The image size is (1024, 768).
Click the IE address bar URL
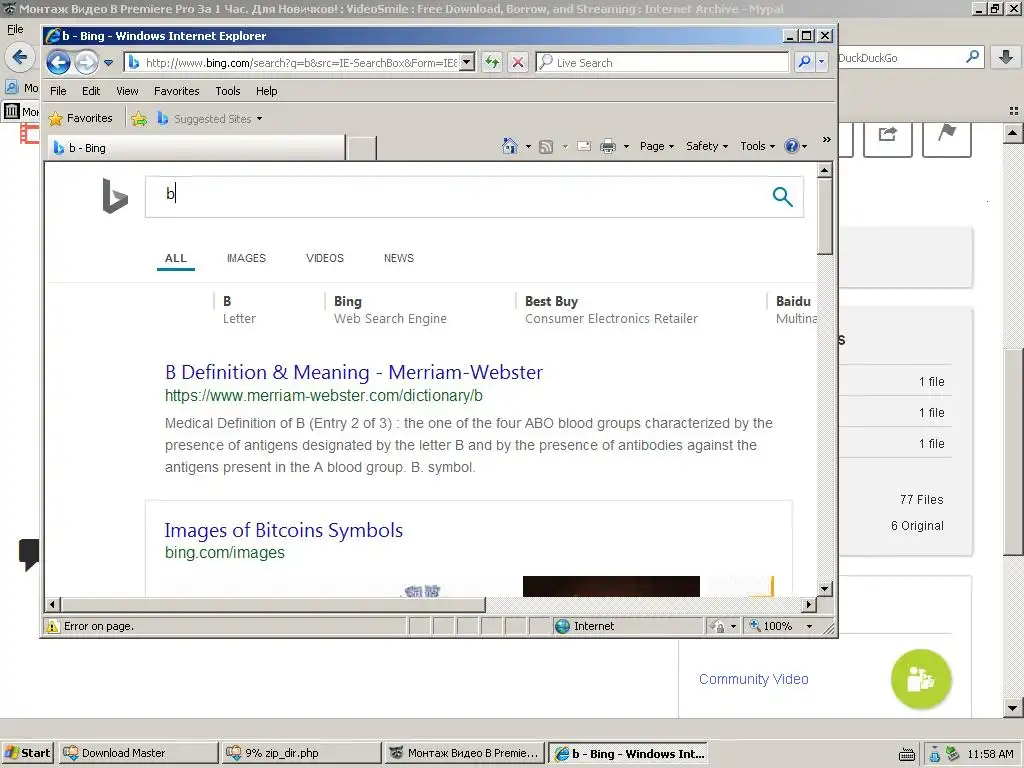(300, 63)
